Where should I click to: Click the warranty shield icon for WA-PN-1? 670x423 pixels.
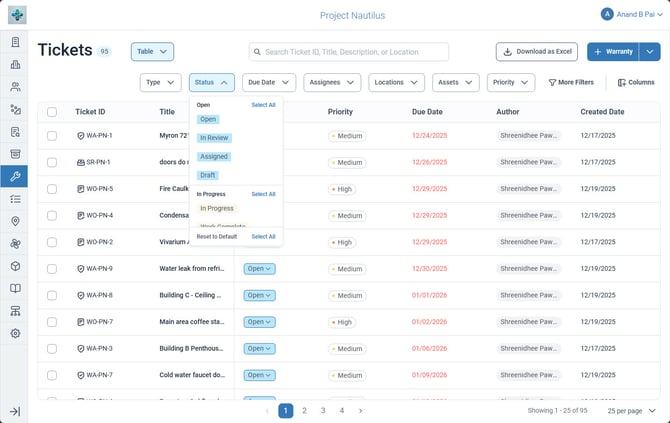[x=81, y=136]
